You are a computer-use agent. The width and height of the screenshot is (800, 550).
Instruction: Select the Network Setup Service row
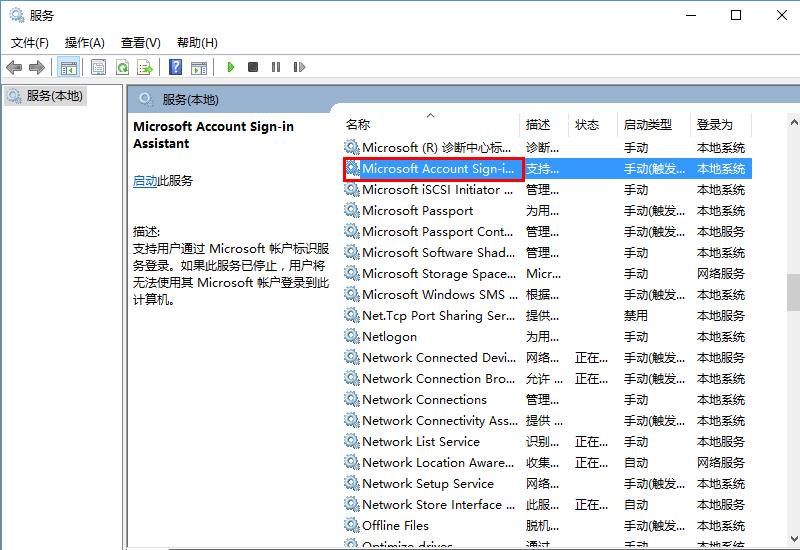(547, 483)
